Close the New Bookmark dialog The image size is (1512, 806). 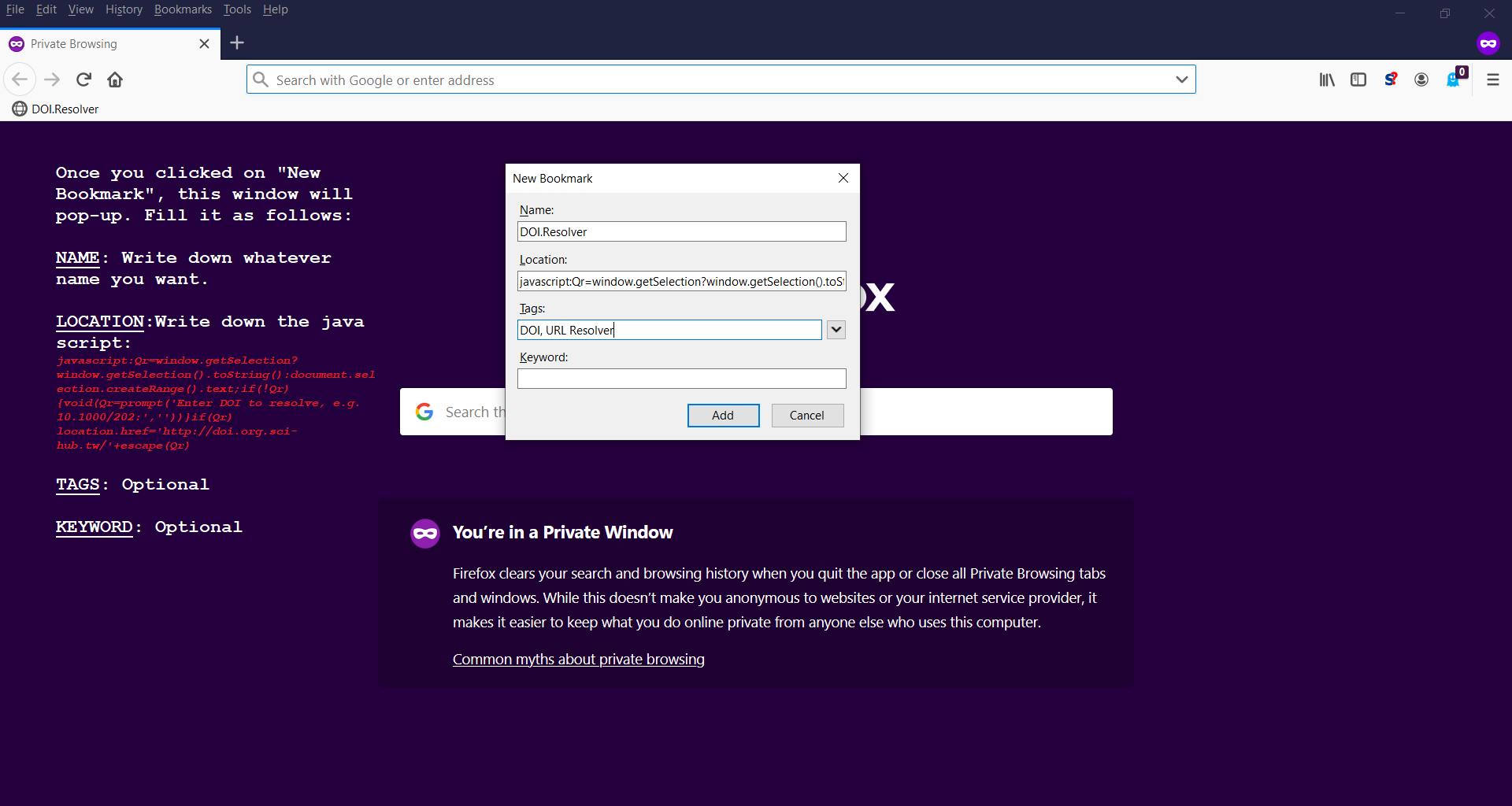[843, 178]
